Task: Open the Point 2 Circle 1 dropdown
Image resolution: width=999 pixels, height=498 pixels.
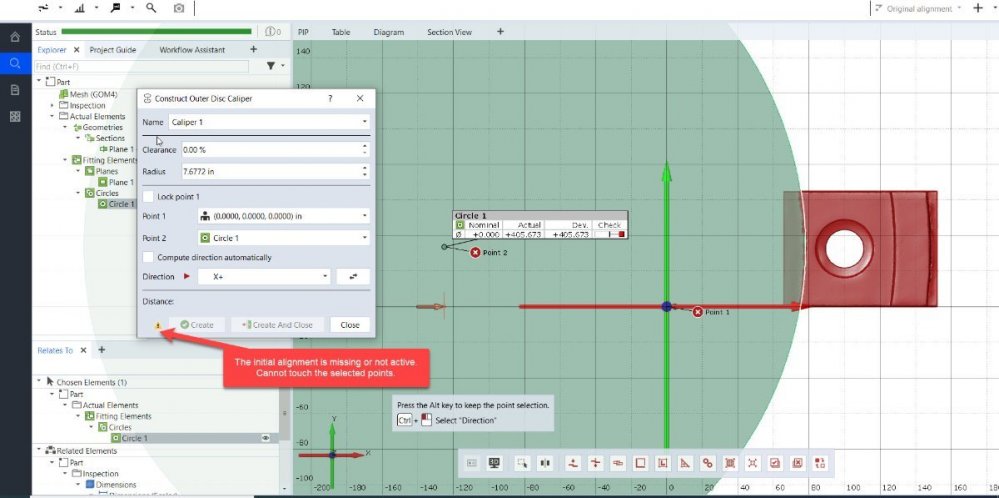Action: (283, 238)
